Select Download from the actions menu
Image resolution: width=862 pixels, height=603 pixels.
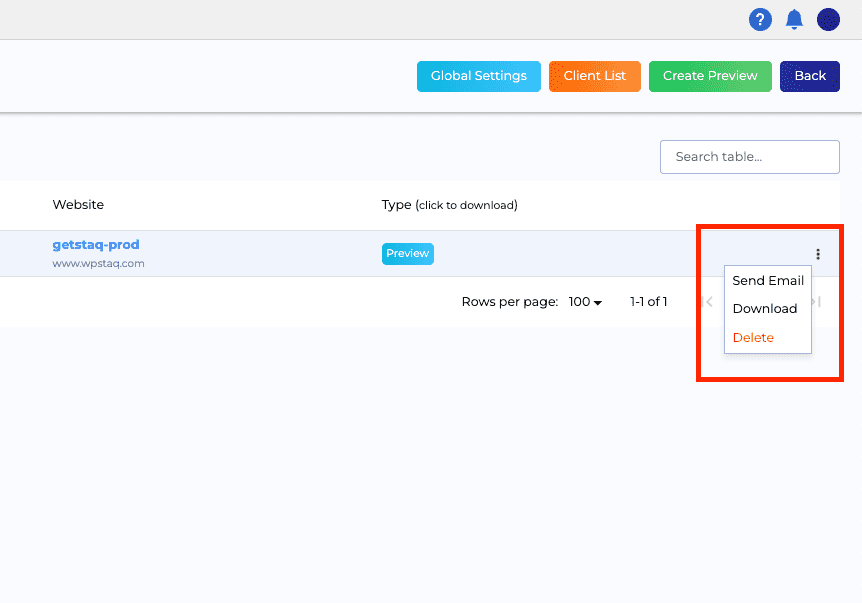[x=764, y=308]
